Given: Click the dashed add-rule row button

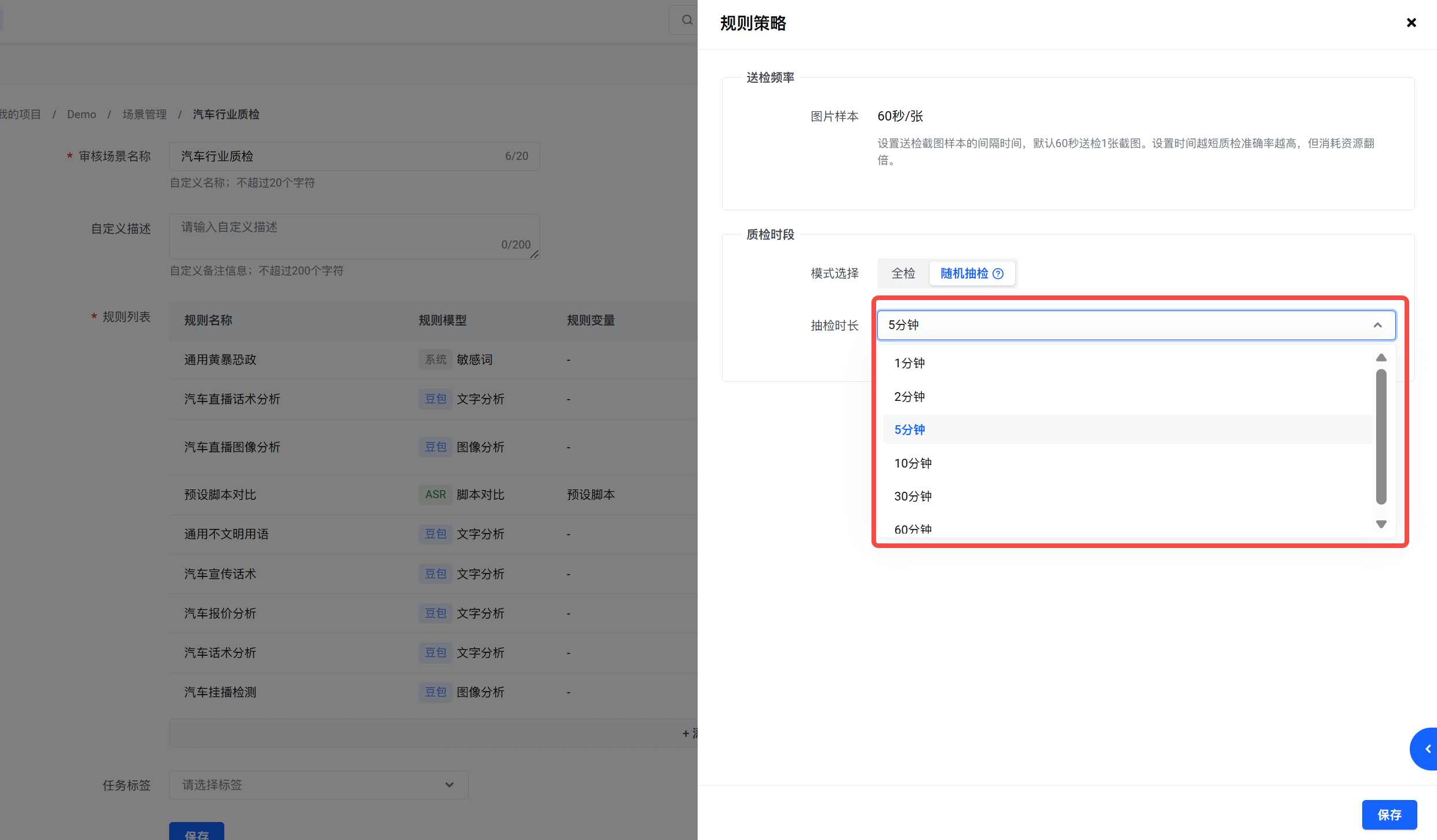Looking at the screenshot, I should pyautogui.click(x=433, y=733).
